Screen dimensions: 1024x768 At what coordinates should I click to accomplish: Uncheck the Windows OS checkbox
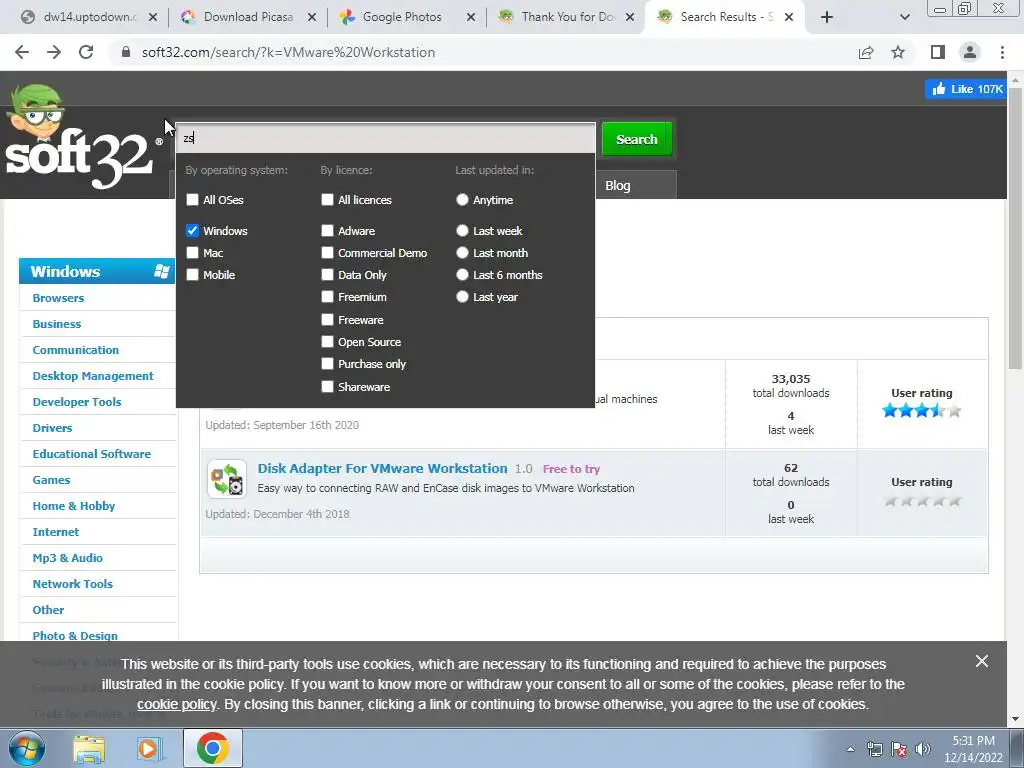[x=192, y=231]
